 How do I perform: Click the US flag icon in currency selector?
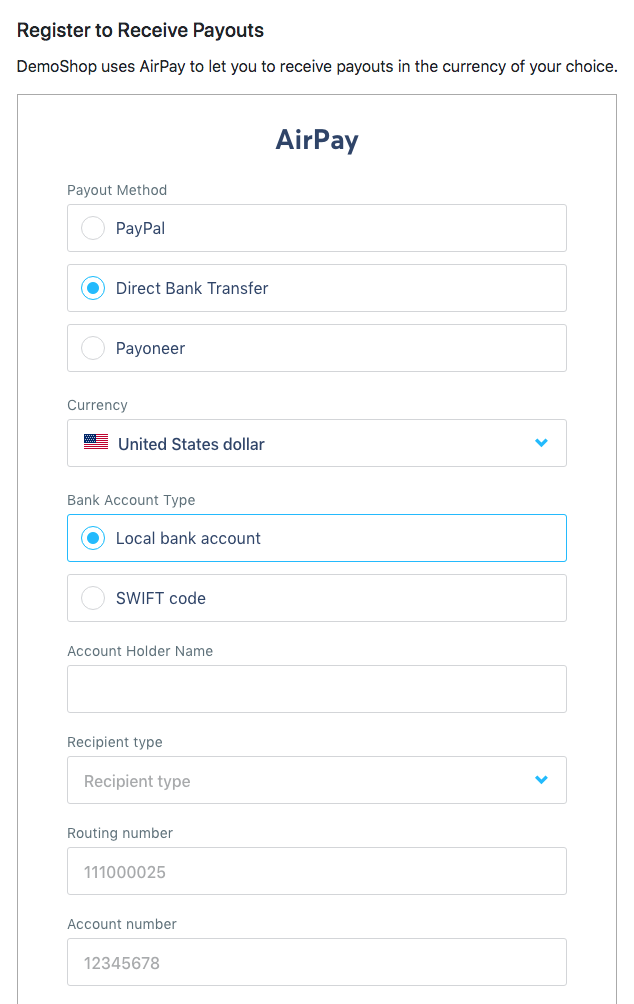point(95,442)
